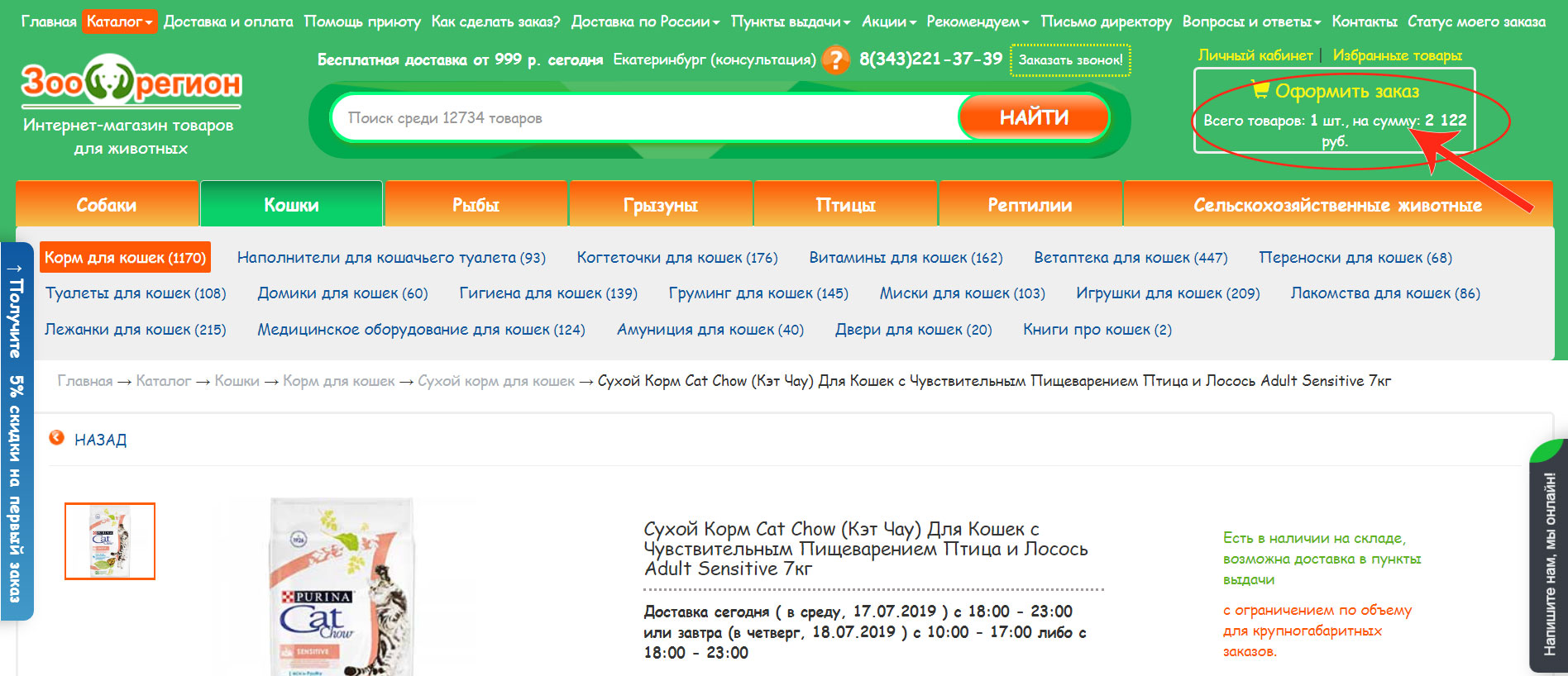The height and width of the screenshot is (676, 1568).
Task: Select the Грызуны category tab
Action: (660, 204)
